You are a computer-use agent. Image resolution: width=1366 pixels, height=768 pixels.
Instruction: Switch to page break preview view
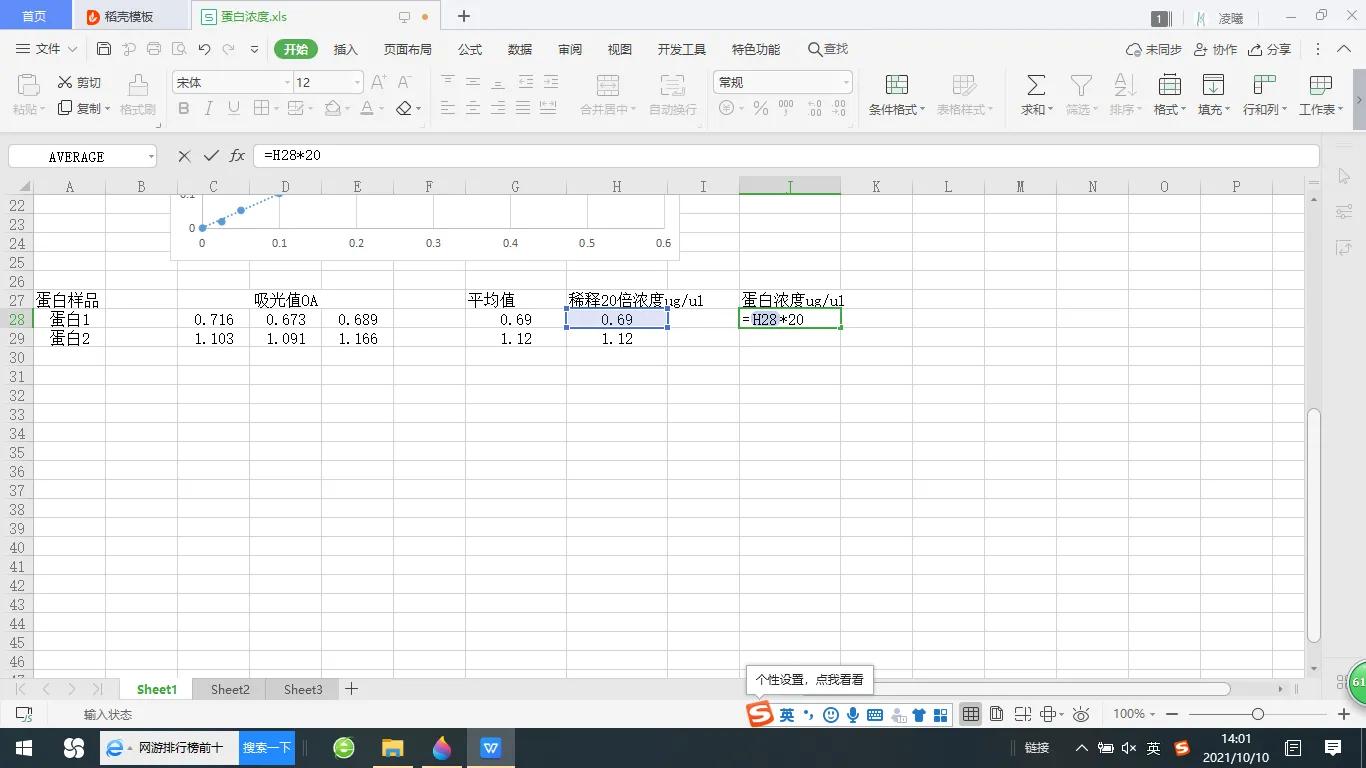[1022, 714]
